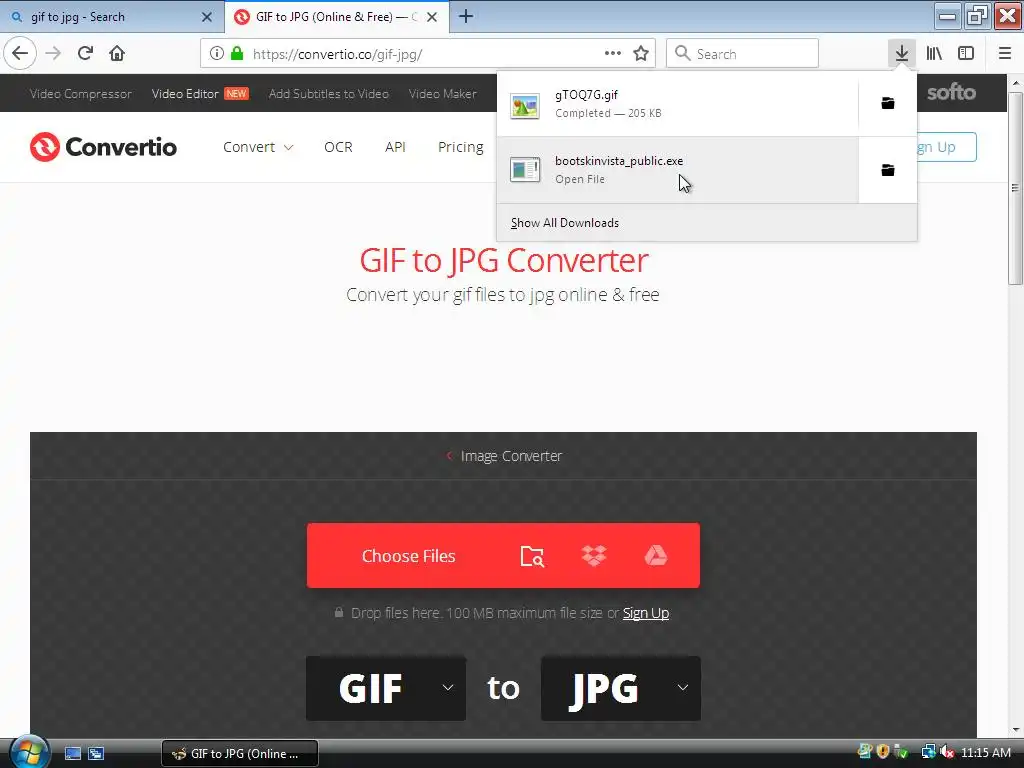Click the GIF to JPG taskbar button
1024x768 pixels.
click(x=240, y=754)
